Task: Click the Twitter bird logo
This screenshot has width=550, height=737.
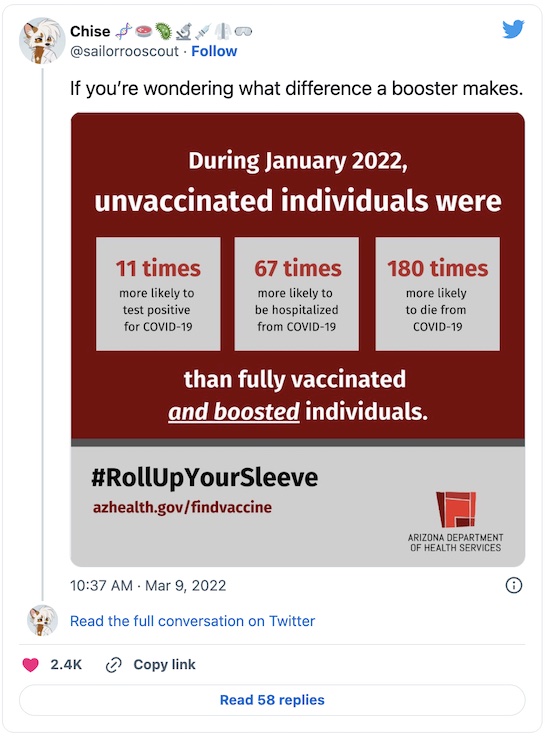Action: 513,29
